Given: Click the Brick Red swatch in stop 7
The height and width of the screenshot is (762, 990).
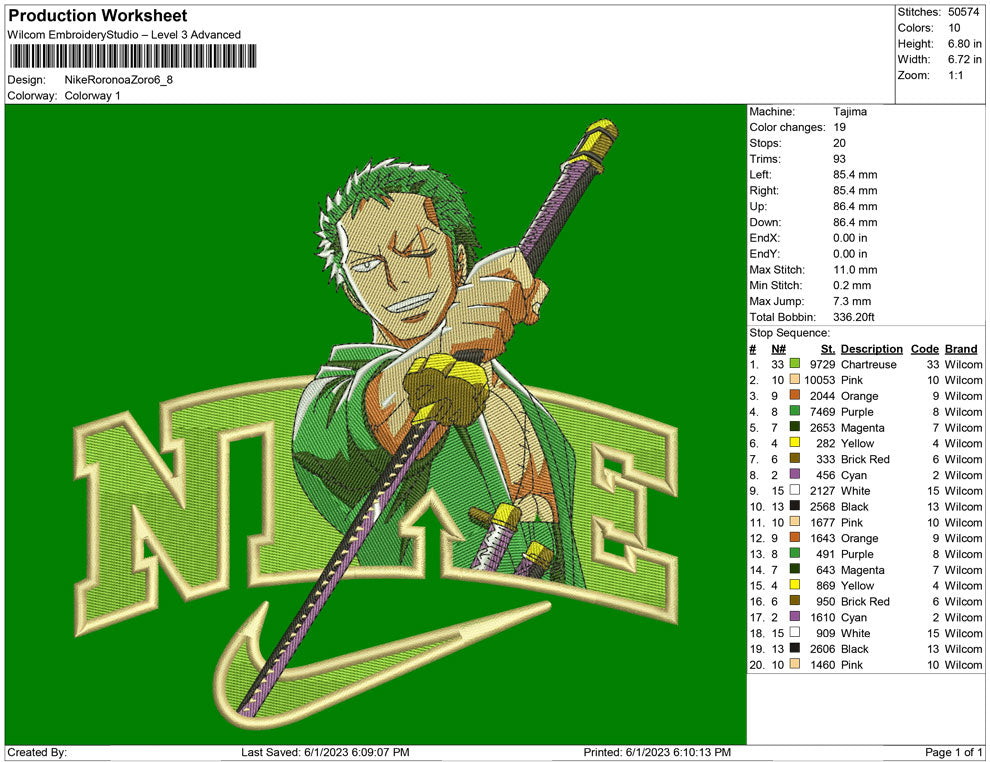Looking at the screenshot, I should coord(794,459).
